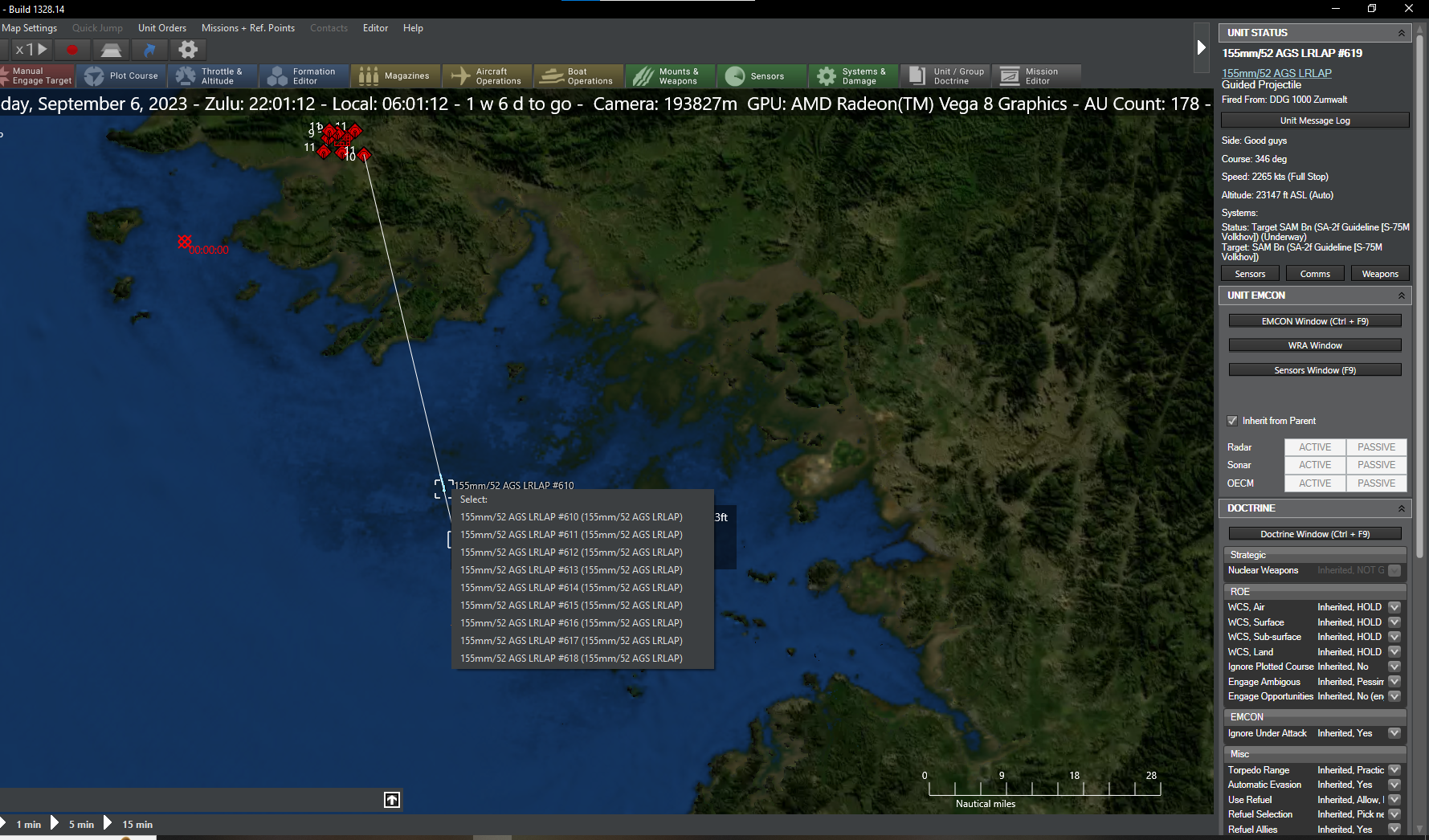Open the Engage Ambiguous dropdown

tap(1394, 682)
